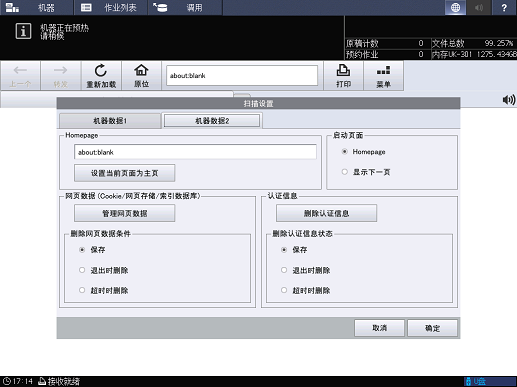Reload the page with 重新加载

[101, 76]
